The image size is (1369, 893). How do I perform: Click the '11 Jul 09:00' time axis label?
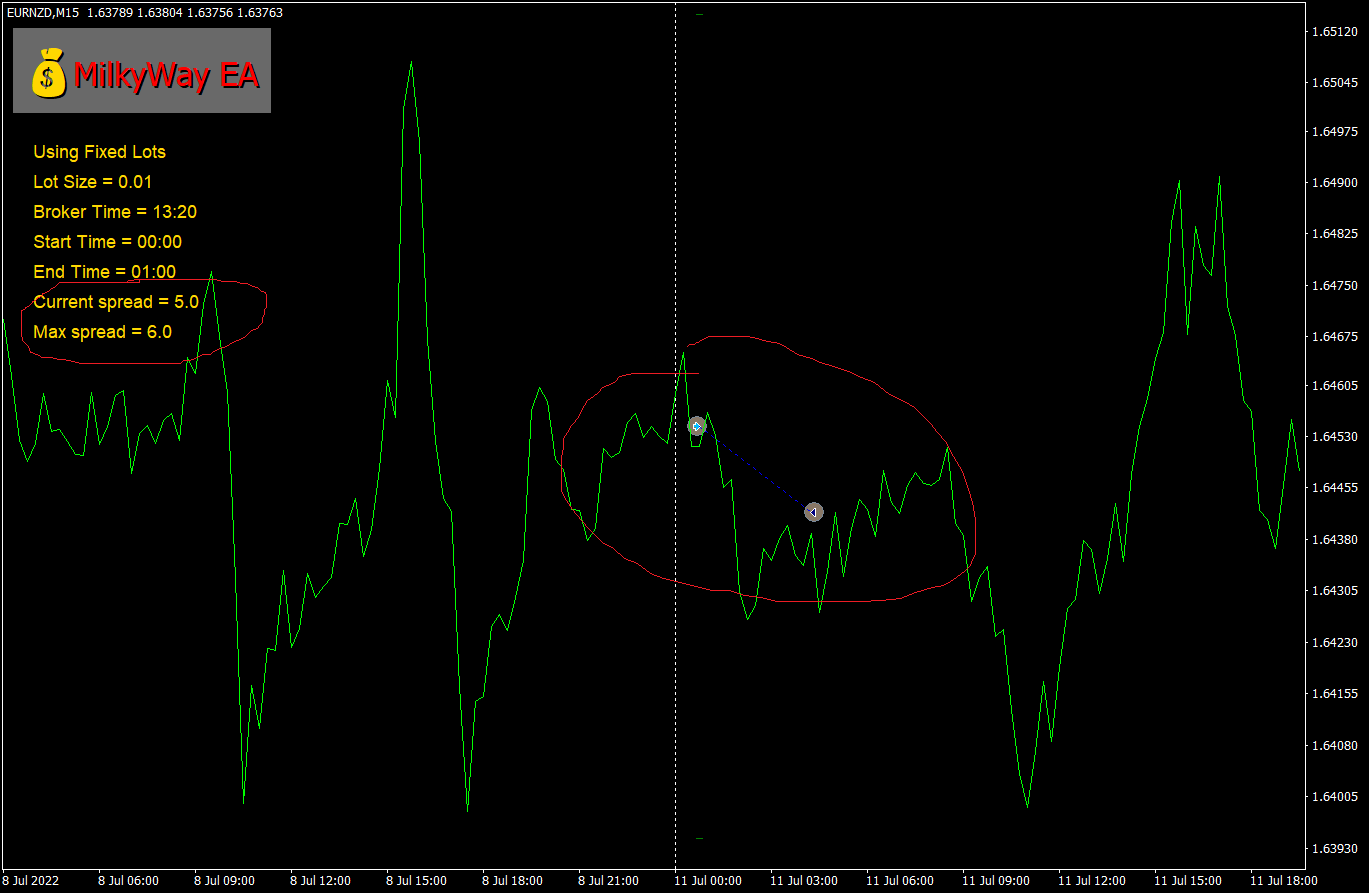tap(996, 881)
